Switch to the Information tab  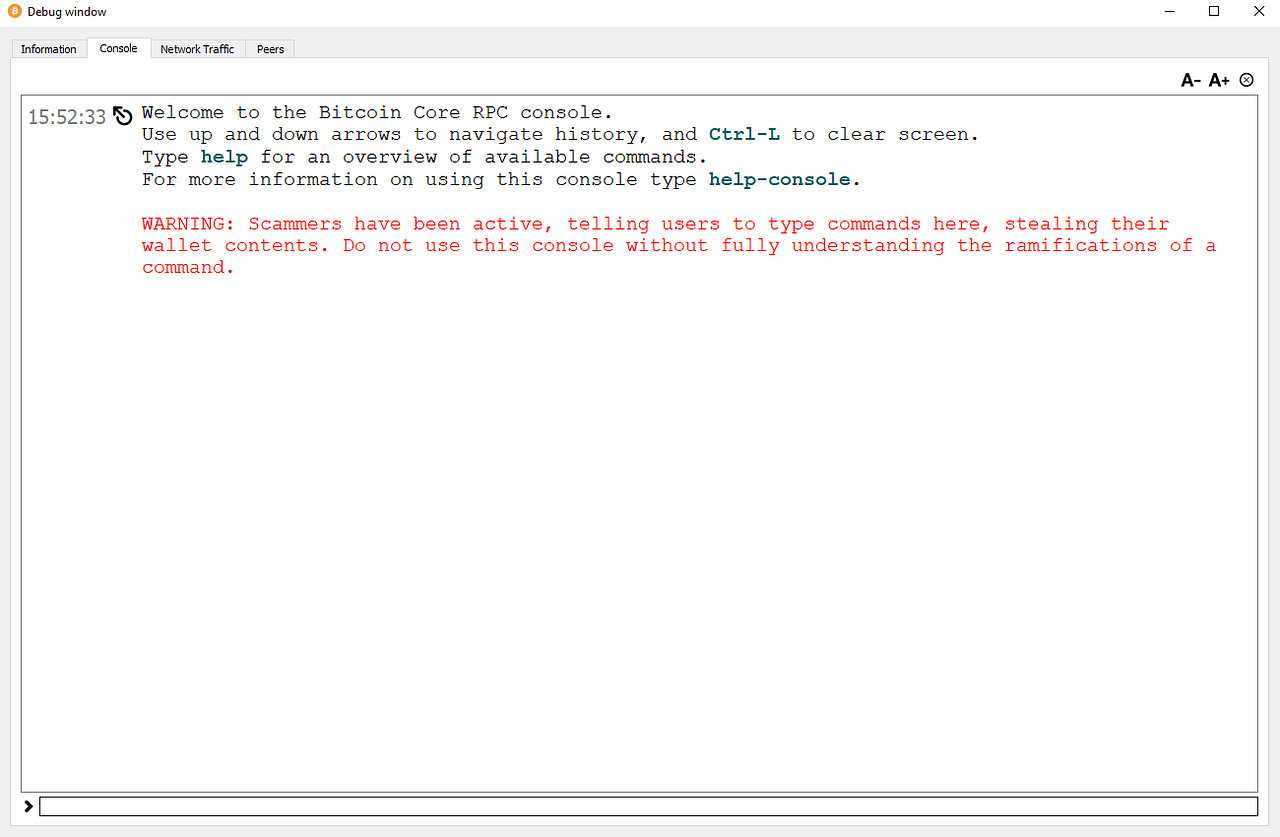coord(49,48)
